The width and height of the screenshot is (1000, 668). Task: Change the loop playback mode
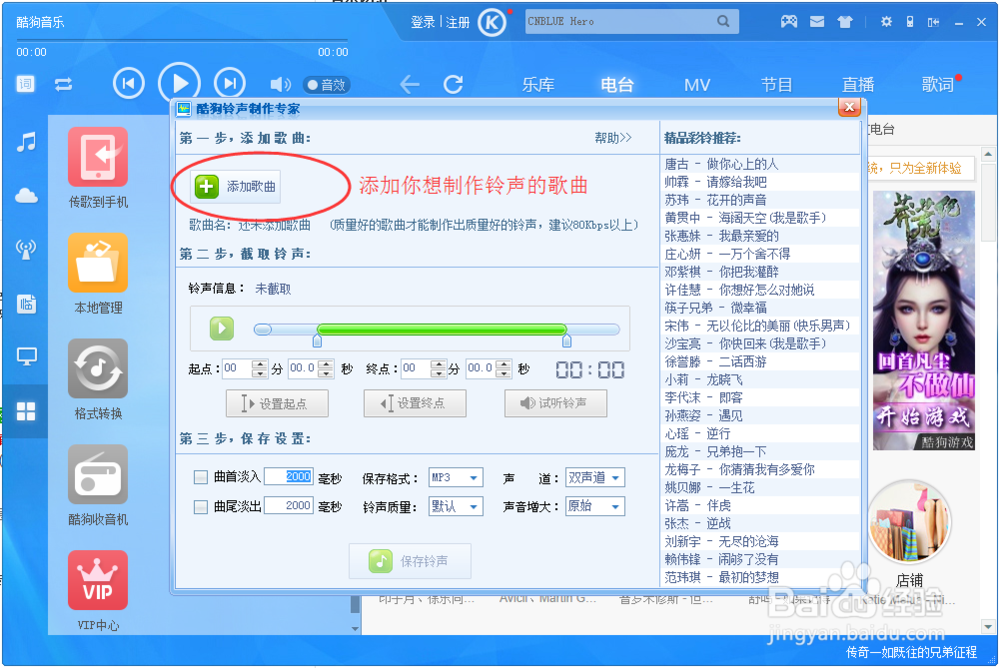point(63,84)
